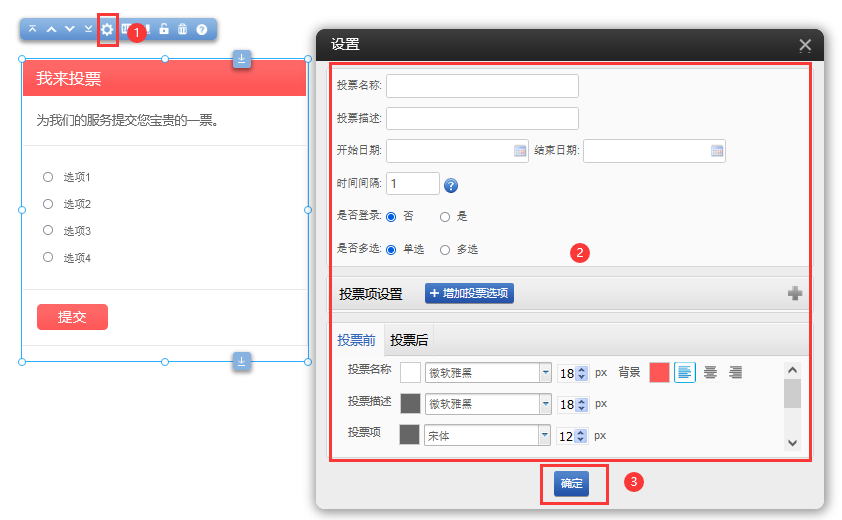Click the bring-to-top arrow icon in toolbar
Viewport: 842px width, 520px height.
pyautogui.click(x=33, y=29)
